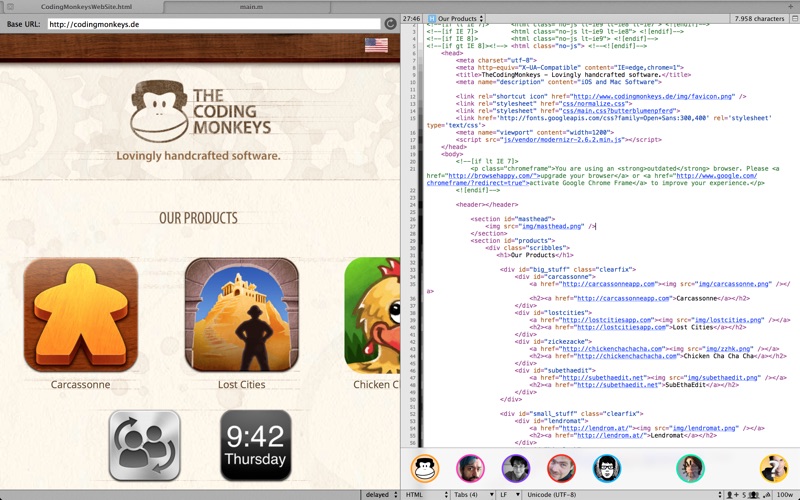This screenshot has height=500, width=800.
Task: Click 'Lovingly handcrafted software.' tagline
Action: (198, 156)
